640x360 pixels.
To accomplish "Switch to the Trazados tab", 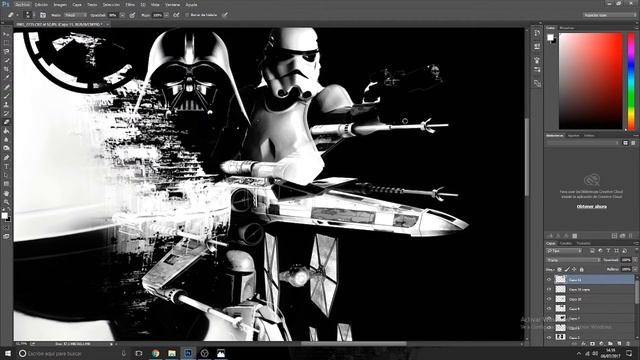I will (x=583, y=243).
